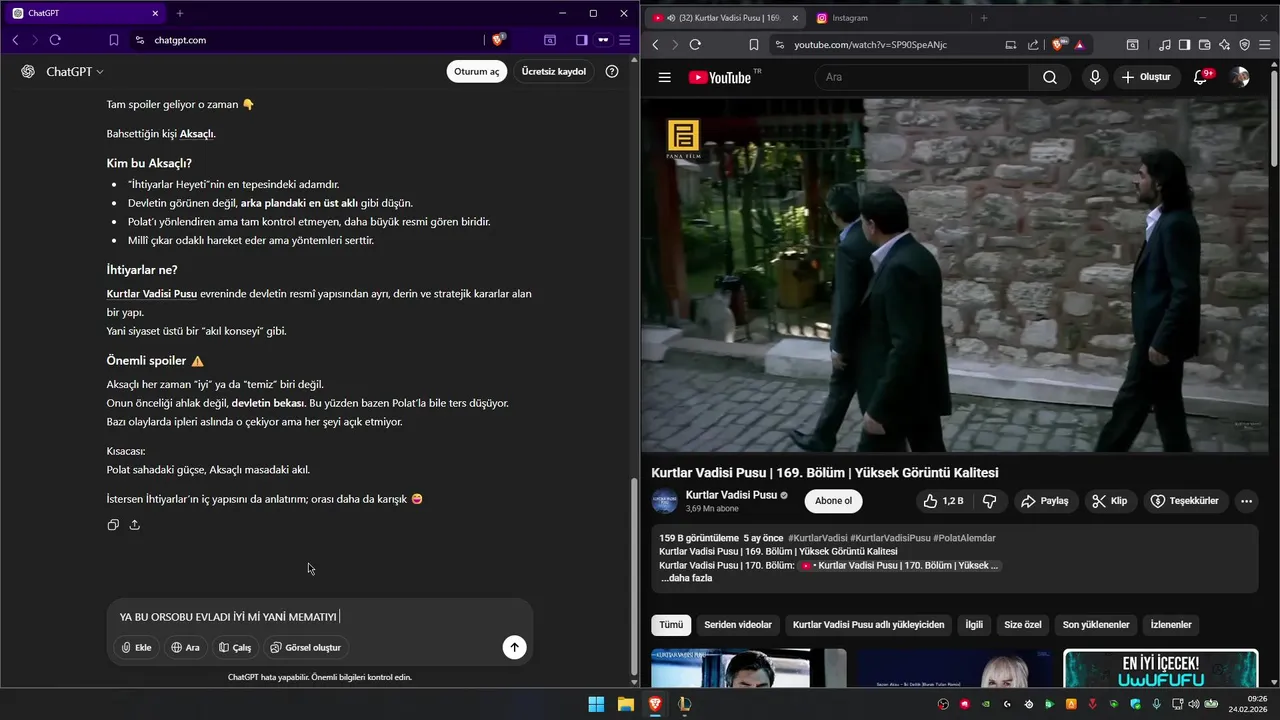Click the UwUFUFU video thumbnail

coord(1160,668)
